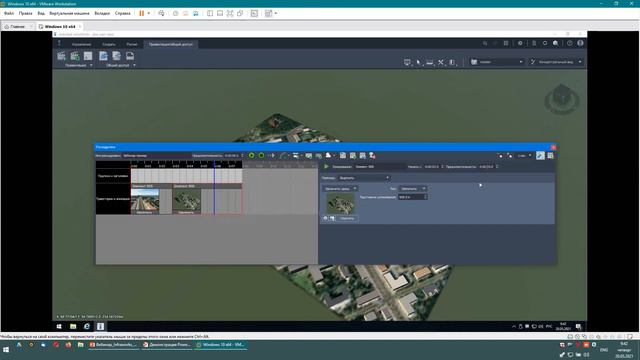
Task: Click the VMware console view icon
Action: click(x=254, y=13)
